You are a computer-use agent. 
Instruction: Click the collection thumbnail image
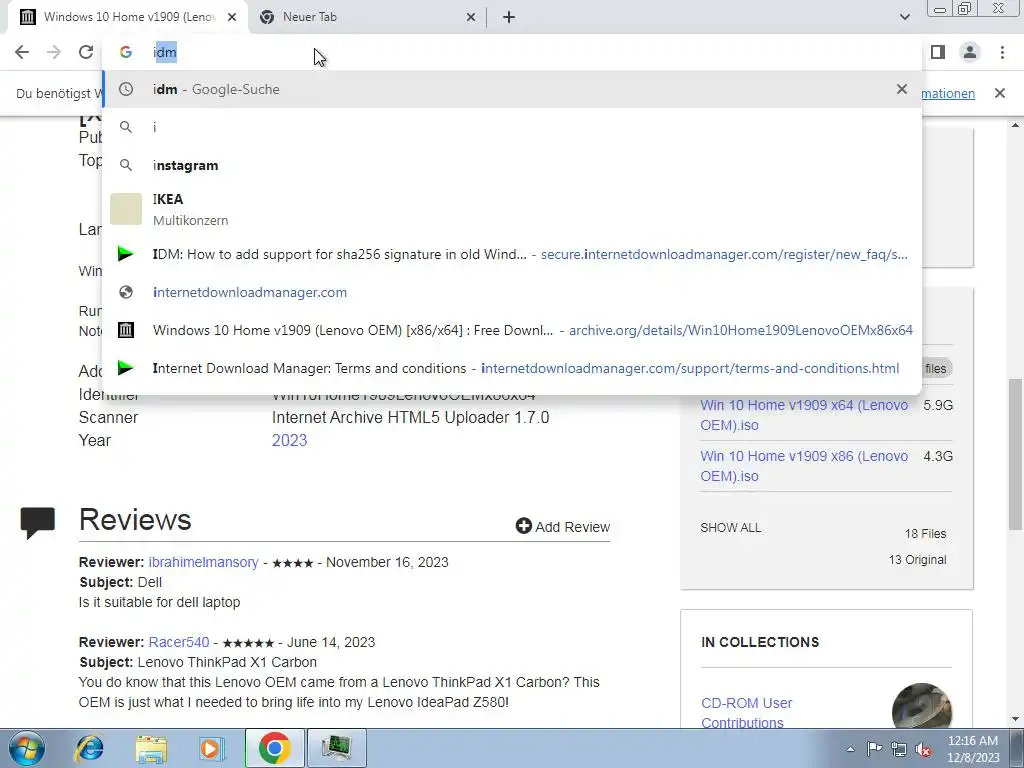(921, 707)
